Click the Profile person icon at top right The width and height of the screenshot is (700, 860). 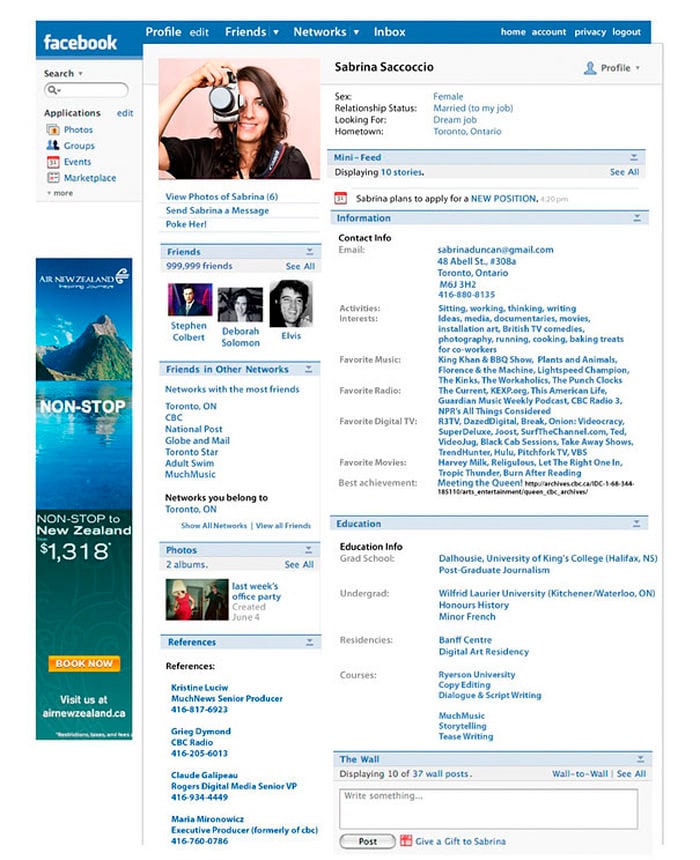point(590,68)
